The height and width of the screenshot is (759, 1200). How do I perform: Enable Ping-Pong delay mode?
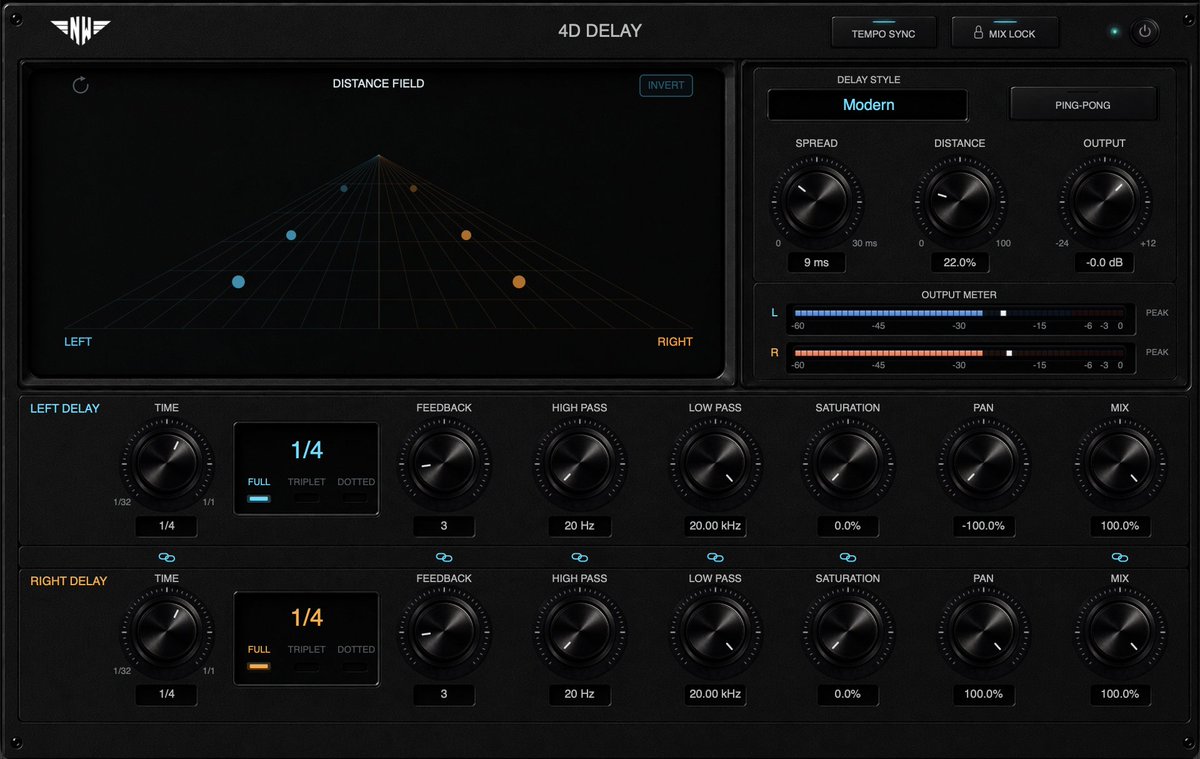click(1083, 104)
